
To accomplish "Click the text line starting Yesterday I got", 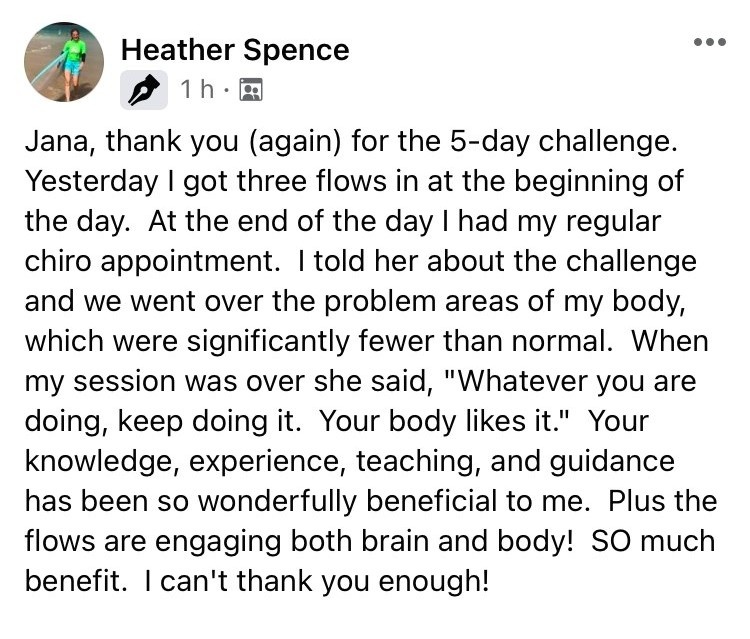I will pyautogui.click(x=354, y=182).
